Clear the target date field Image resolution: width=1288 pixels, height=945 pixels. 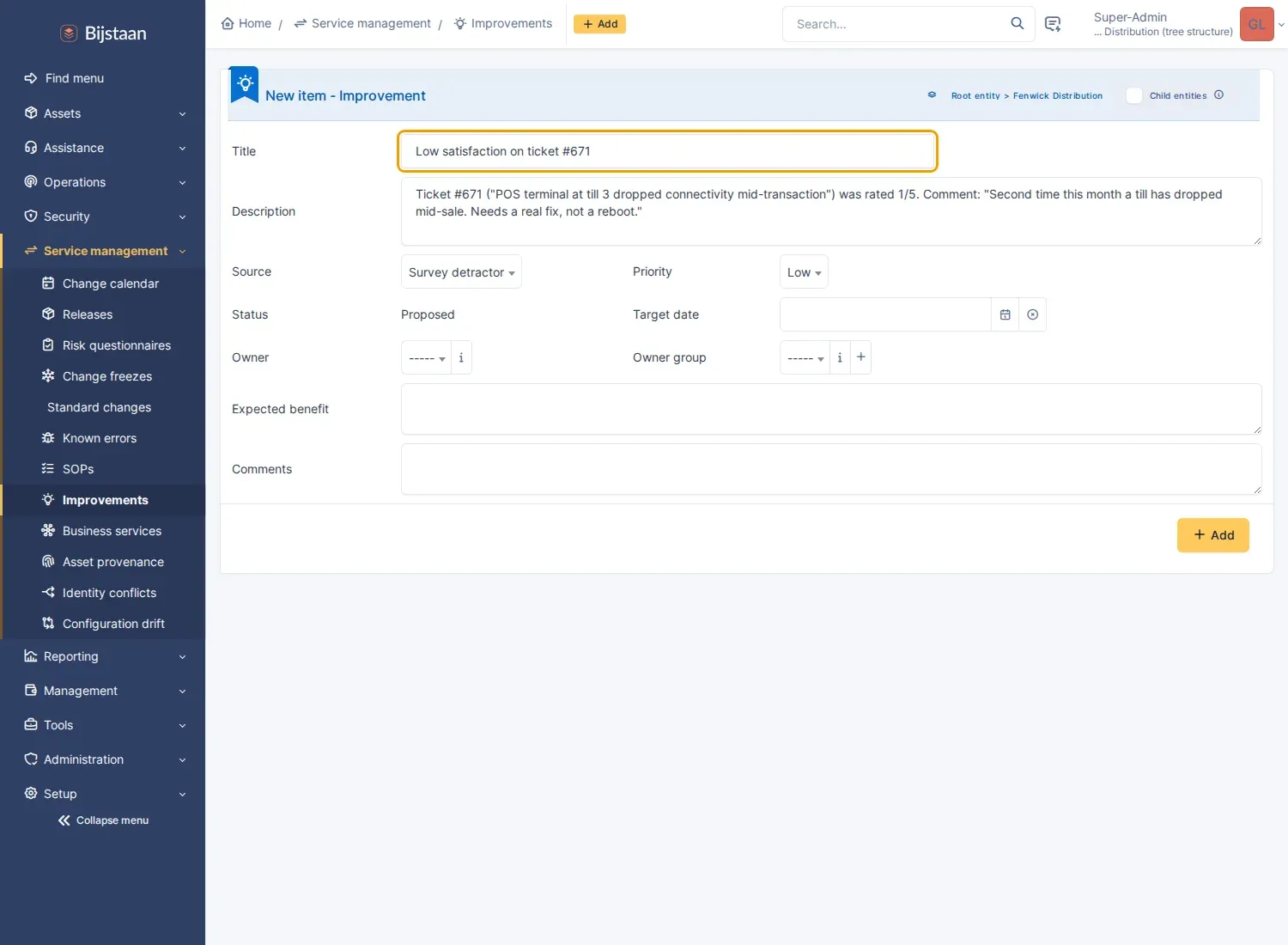1032,314
